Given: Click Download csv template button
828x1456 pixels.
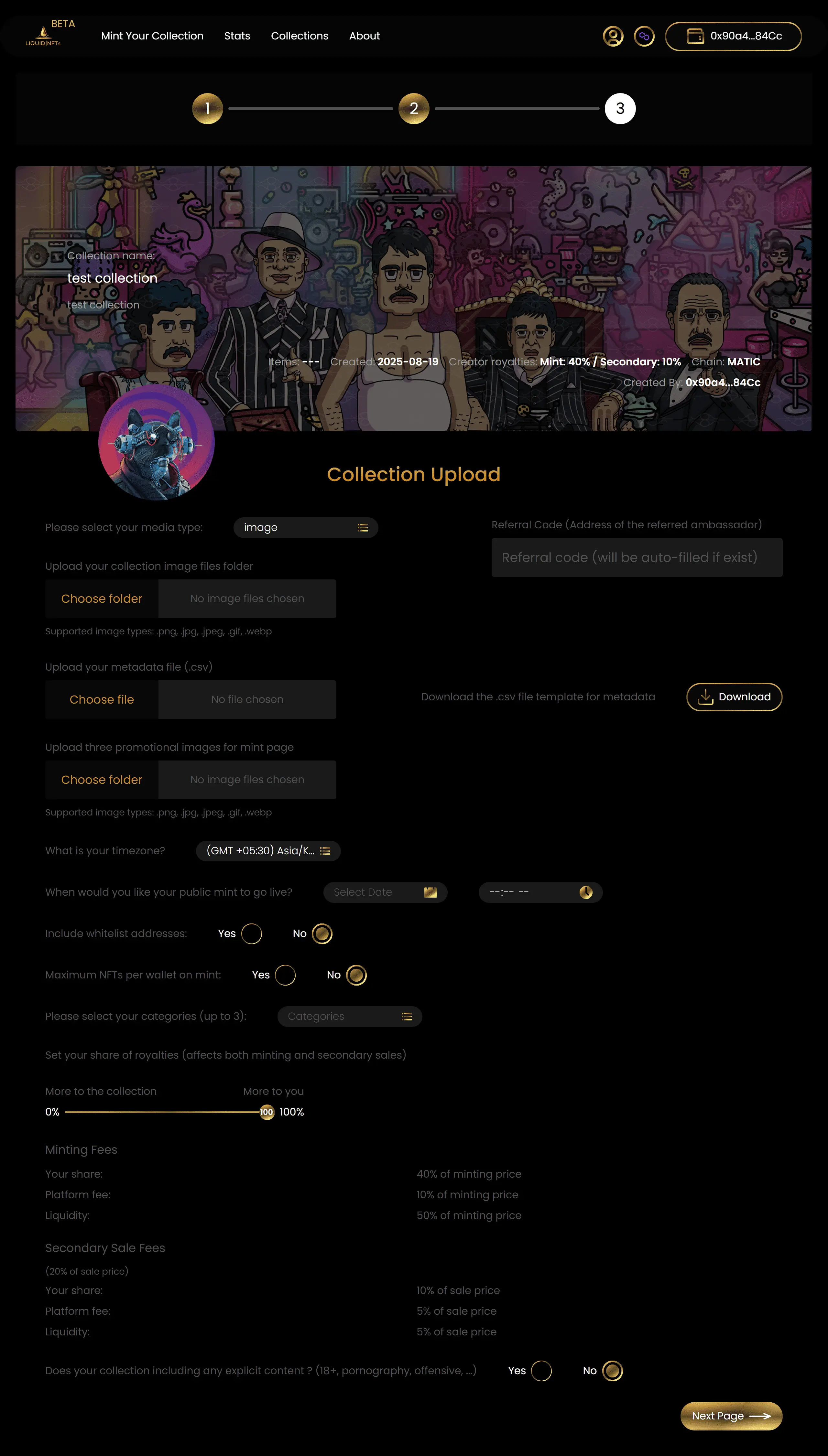Looking at the screenshot, I should pyautogui.click(x=734, y=697).
